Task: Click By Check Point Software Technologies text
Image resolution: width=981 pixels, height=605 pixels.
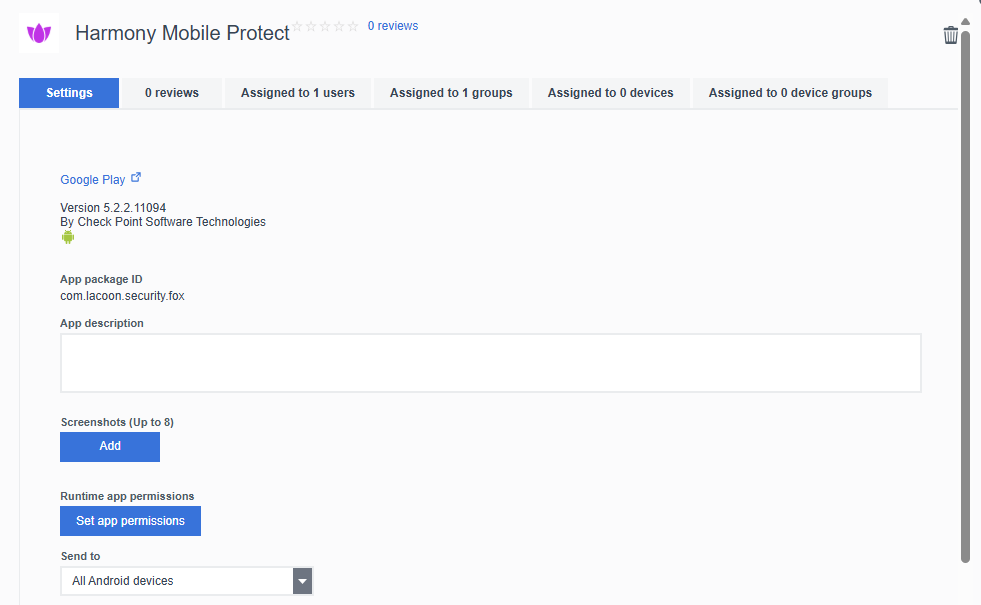Action: (x=163, y=222)
